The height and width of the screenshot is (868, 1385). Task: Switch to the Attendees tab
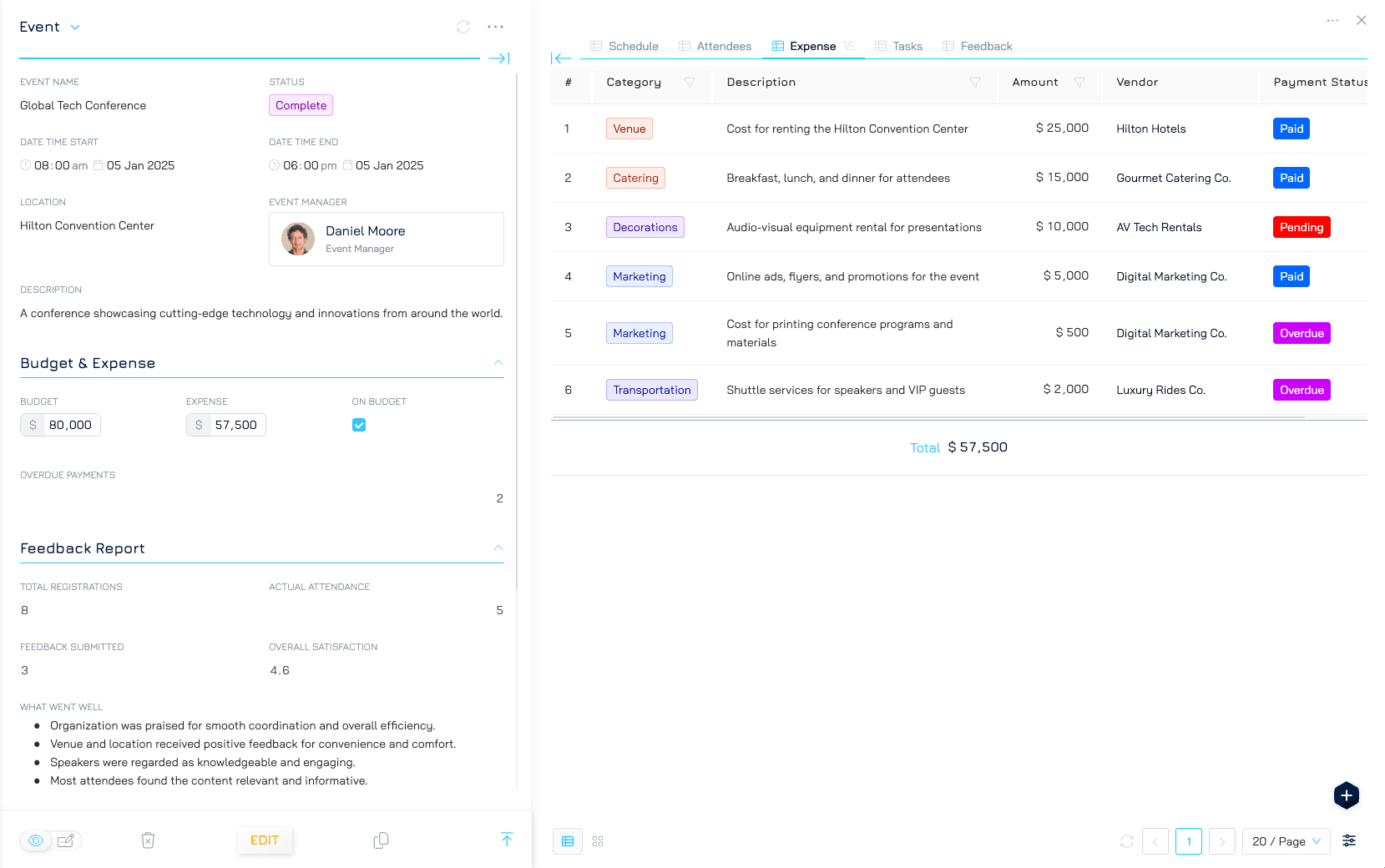715,46
